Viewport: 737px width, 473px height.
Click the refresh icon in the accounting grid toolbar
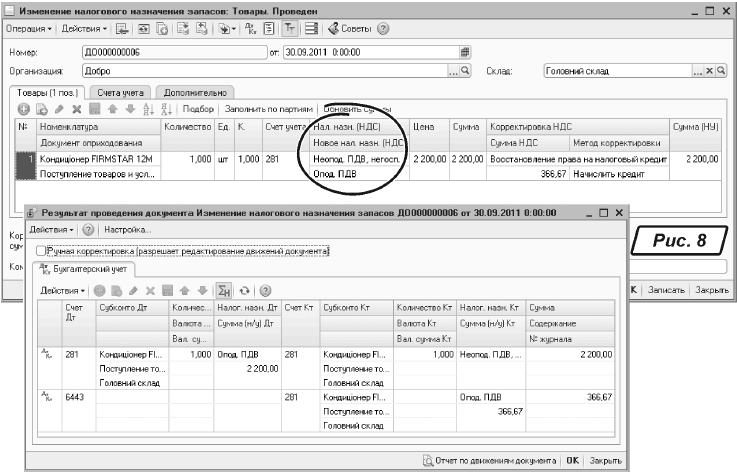tap(244, 289)
